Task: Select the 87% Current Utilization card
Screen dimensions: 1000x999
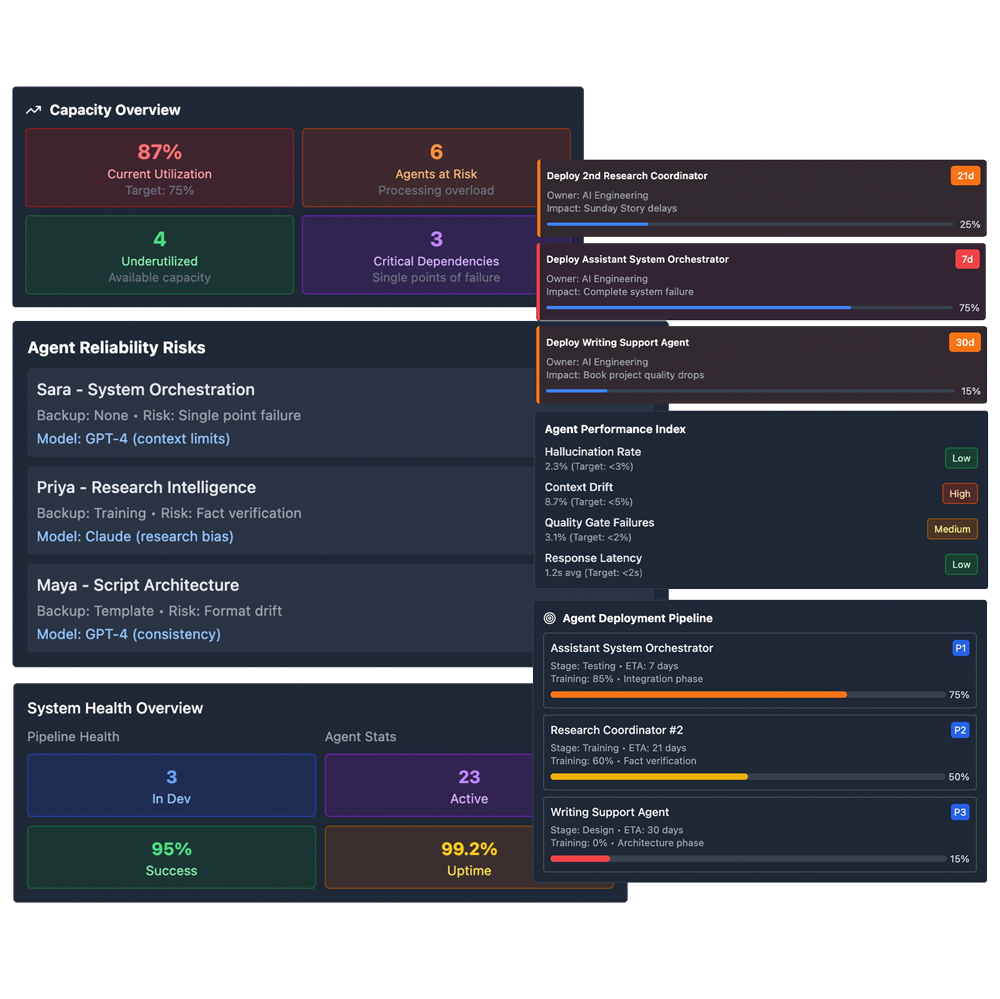Action: 160,167
